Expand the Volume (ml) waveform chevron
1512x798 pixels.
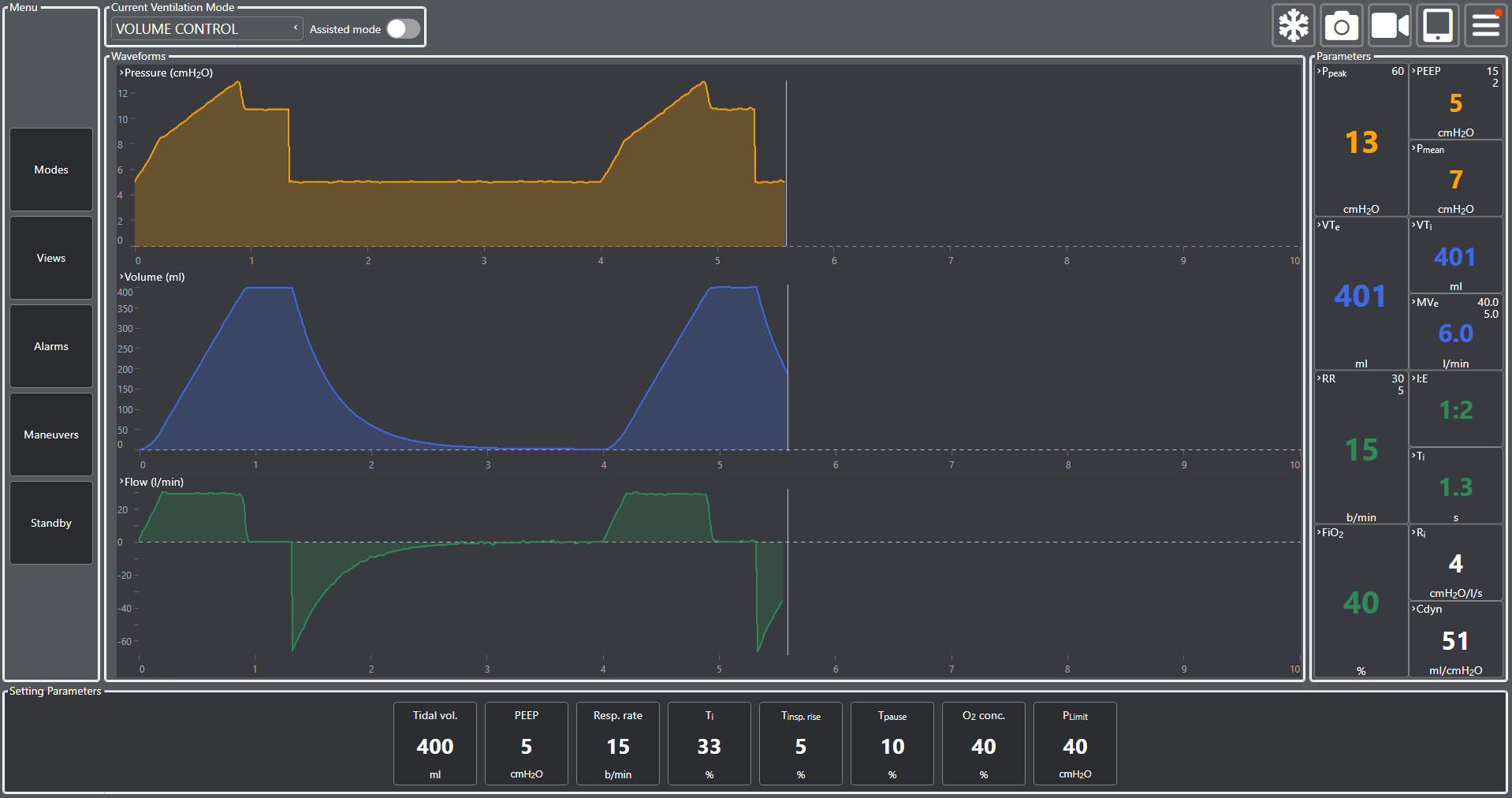[x=121, y=277]
